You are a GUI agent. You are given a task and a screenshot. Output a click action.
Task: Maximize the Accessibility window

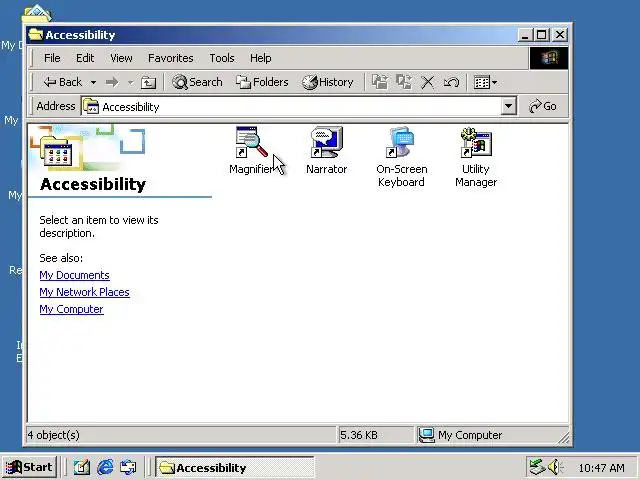[x=542, y=35]
